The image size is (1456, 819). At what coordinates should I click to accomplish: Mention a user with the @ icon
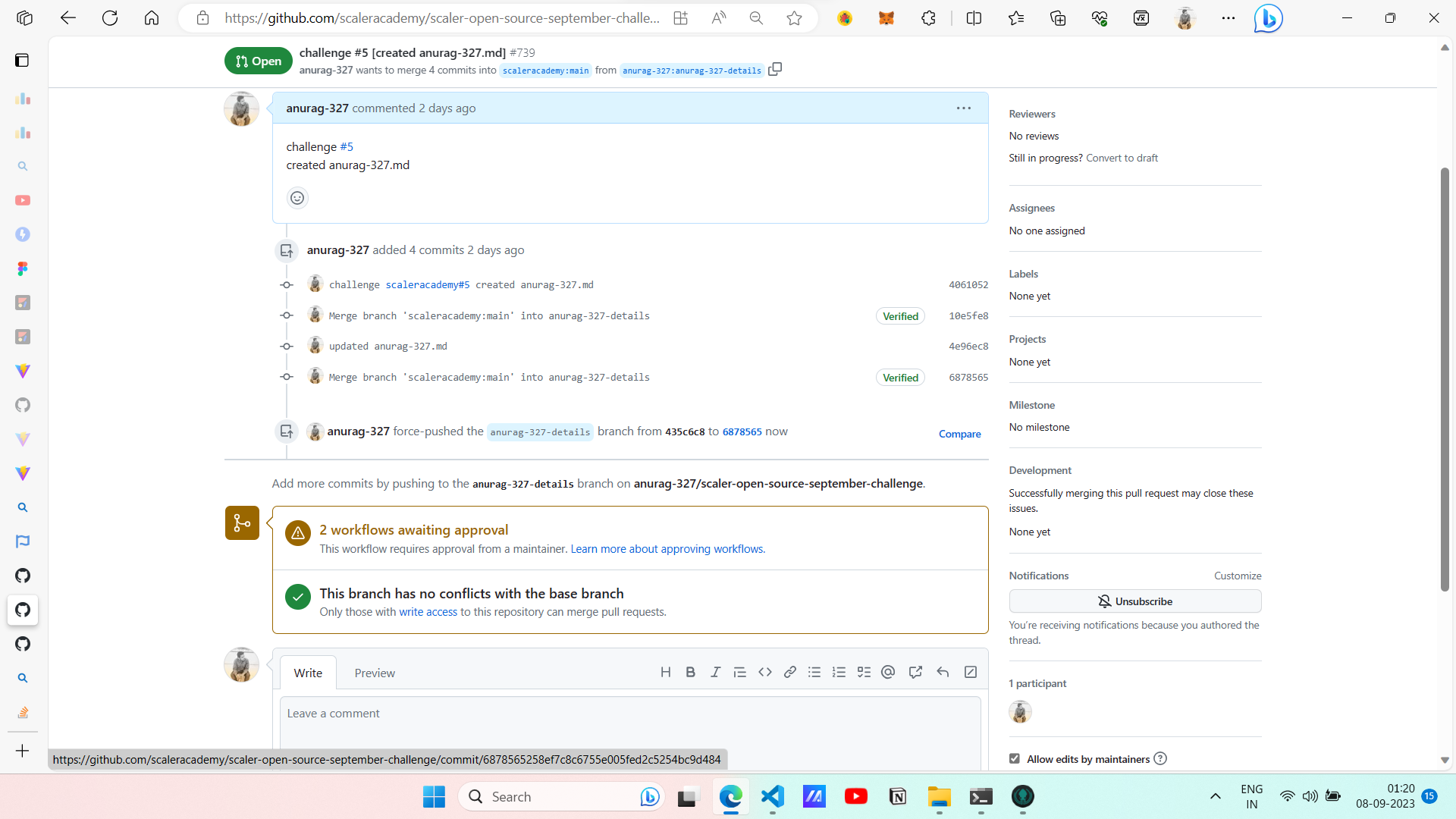pos(888,672)
